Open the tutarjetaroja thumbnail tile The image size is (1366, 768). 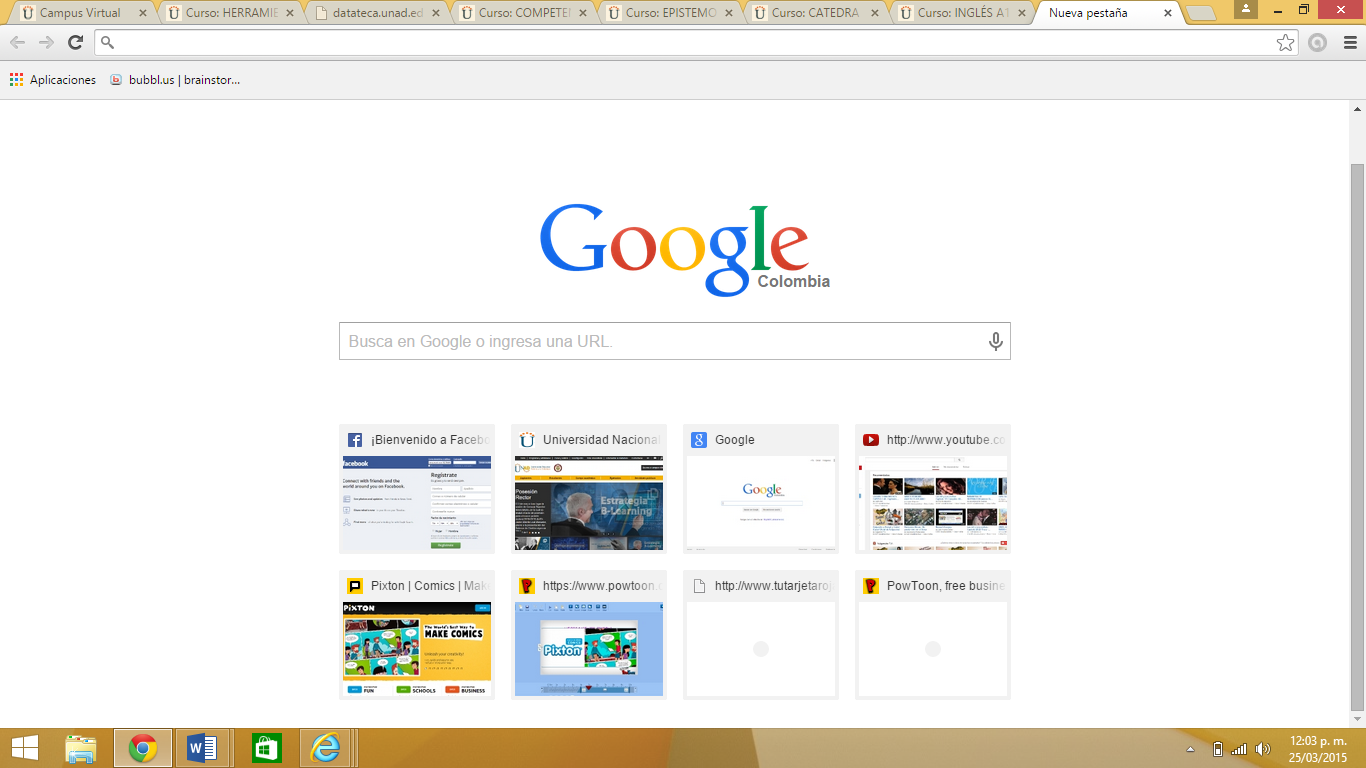pos(761,635)
